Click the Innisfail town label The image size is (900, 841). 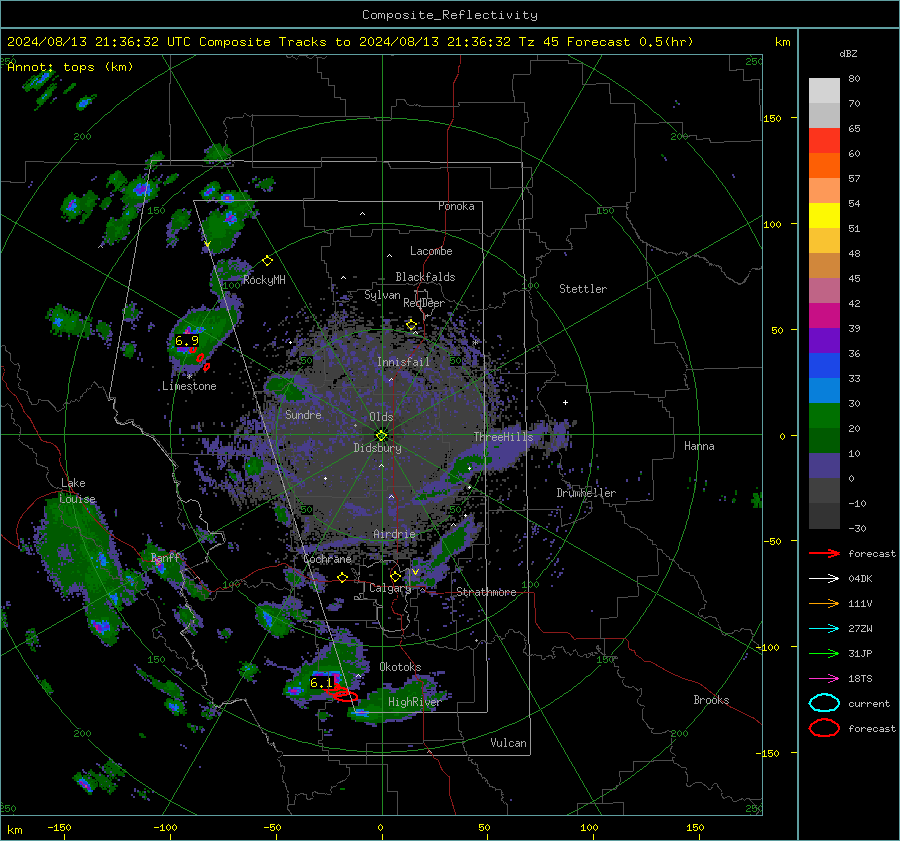click(403, 362)
